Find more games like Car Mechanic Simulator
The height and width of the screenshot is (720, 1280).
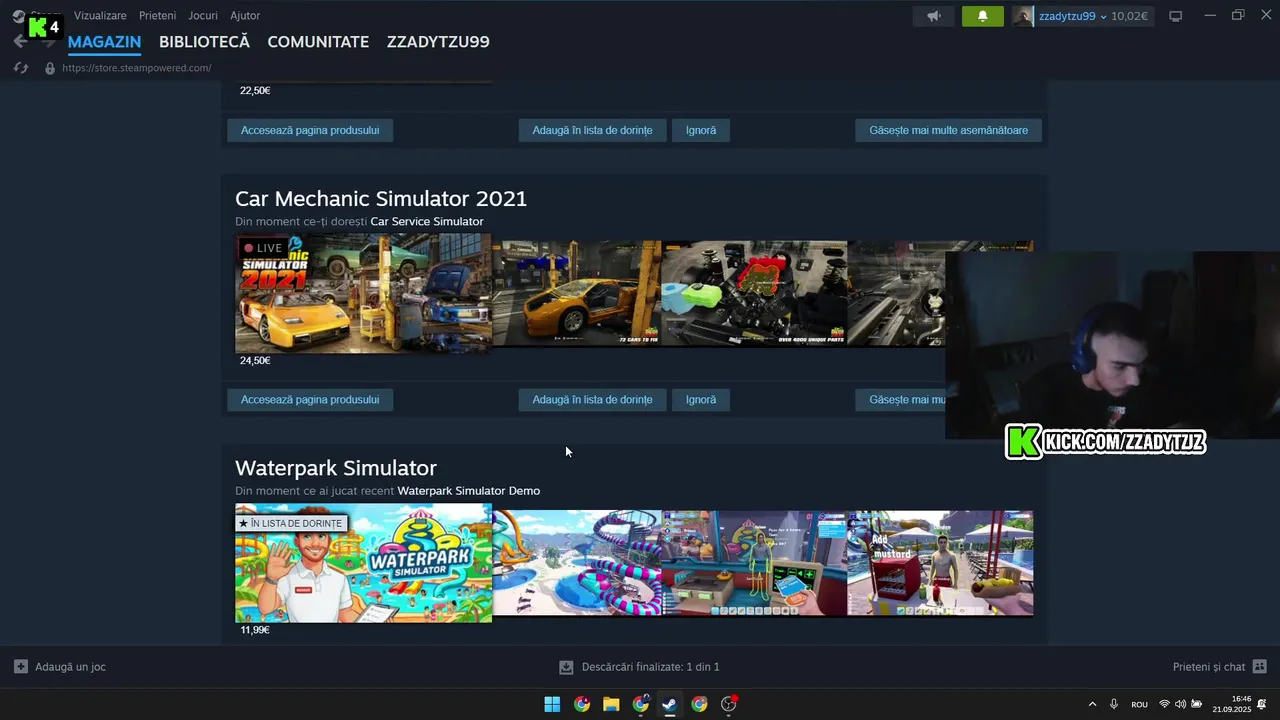(900, 400)
